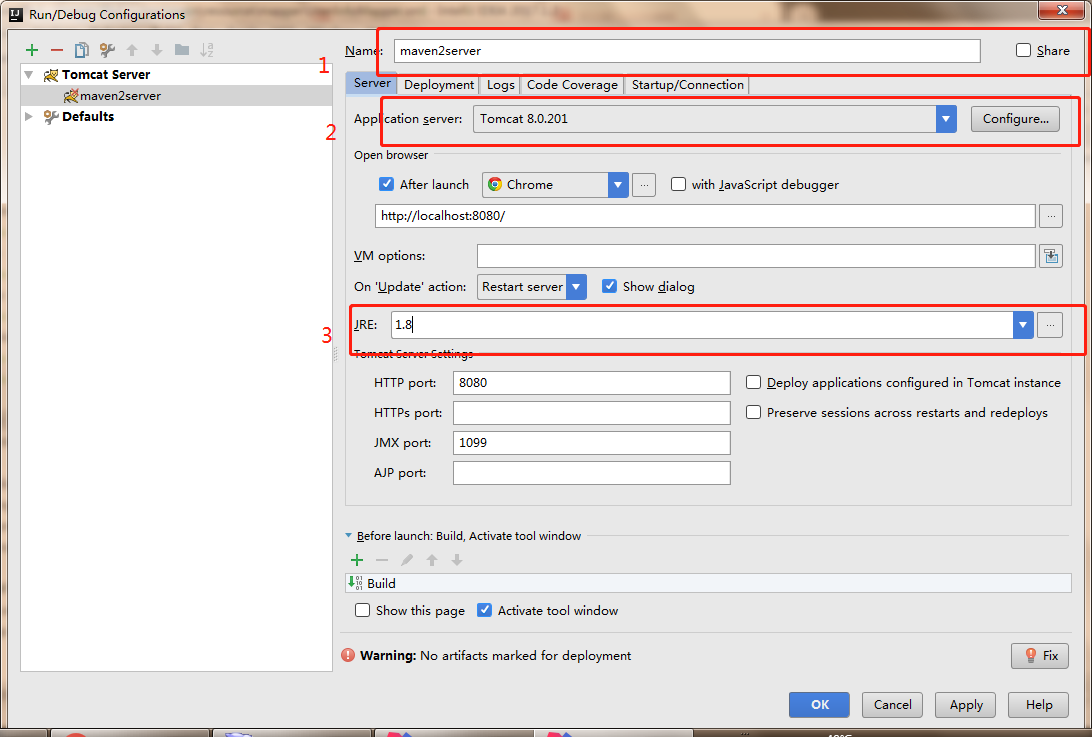Uncheck After launch checkbox
The image size is (1092, 737).
pyautogui.click(x=387, y=184)
